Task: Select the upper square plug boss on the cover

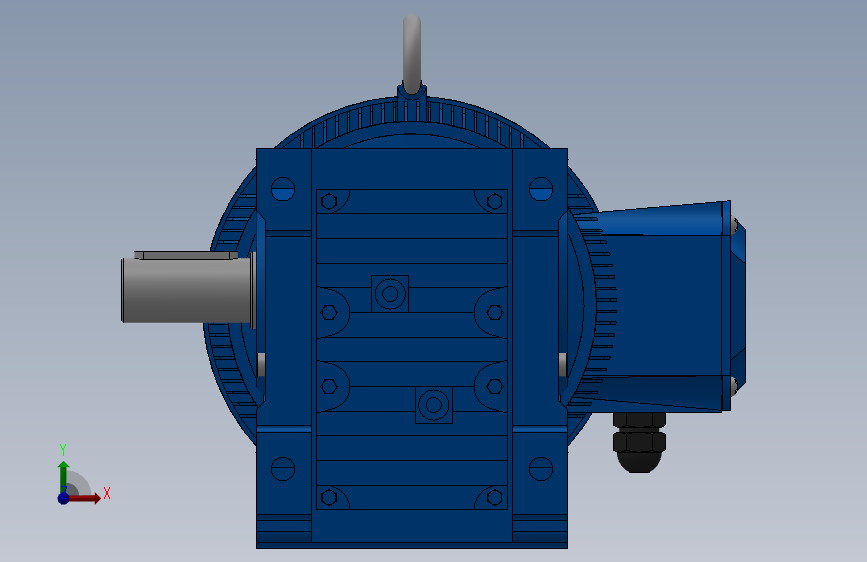Action: click(x=390, y=294)
